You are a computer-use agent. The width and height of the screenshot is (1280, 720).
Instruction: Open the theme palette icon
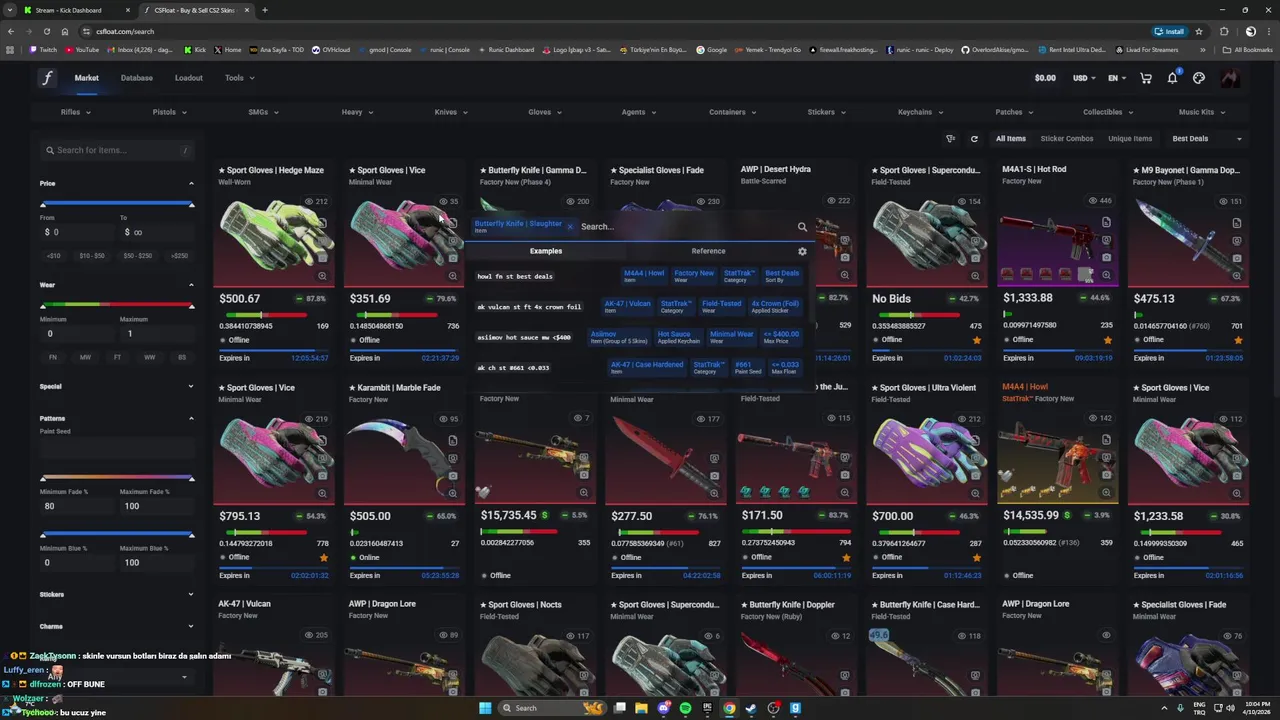(x=1199, y=78)
